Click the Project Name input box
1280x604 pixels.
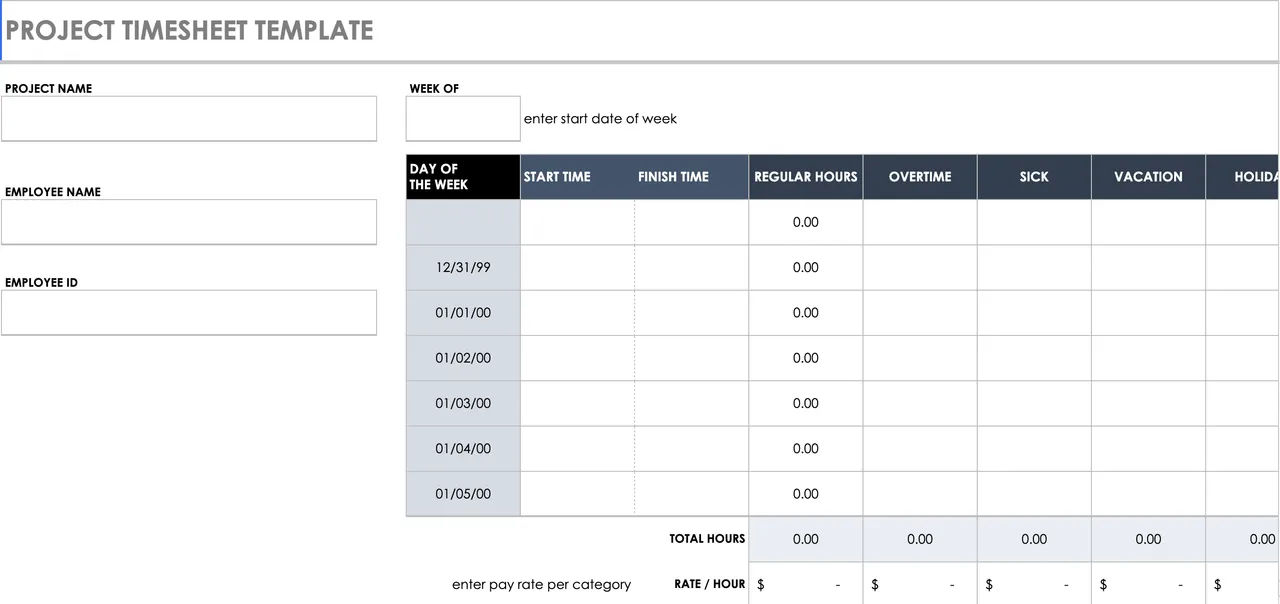click(x=189, y=118)
